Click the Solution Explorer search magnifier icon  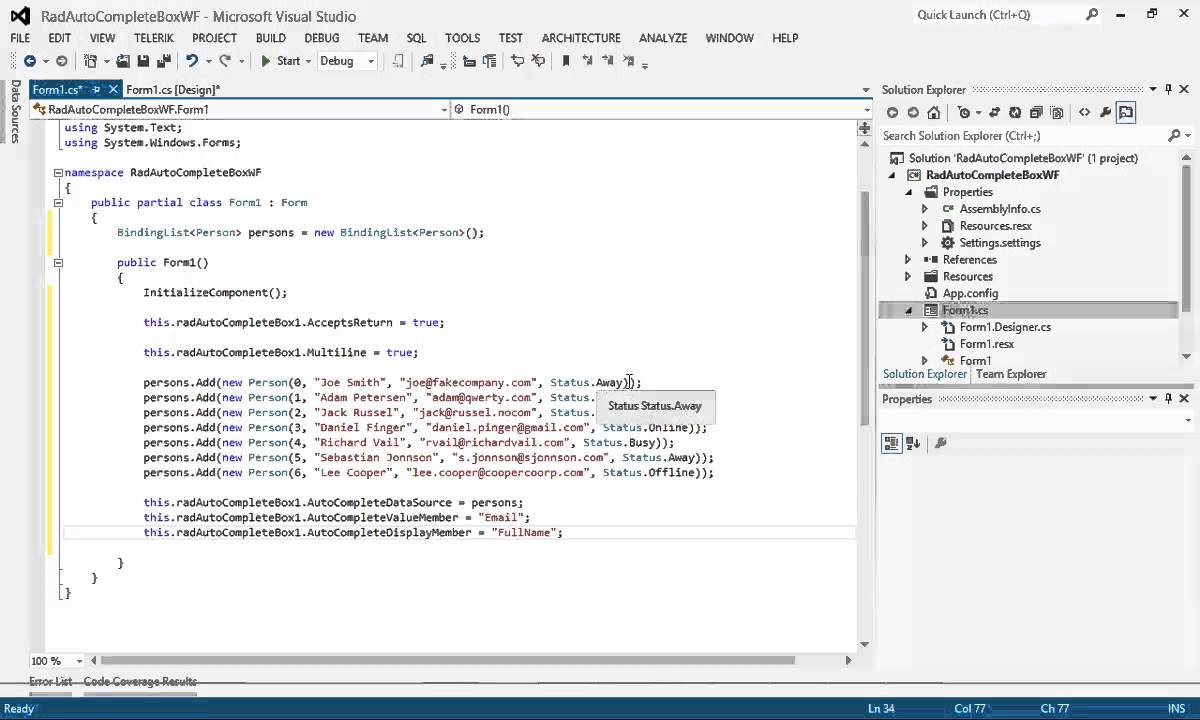click(1174, 135)
